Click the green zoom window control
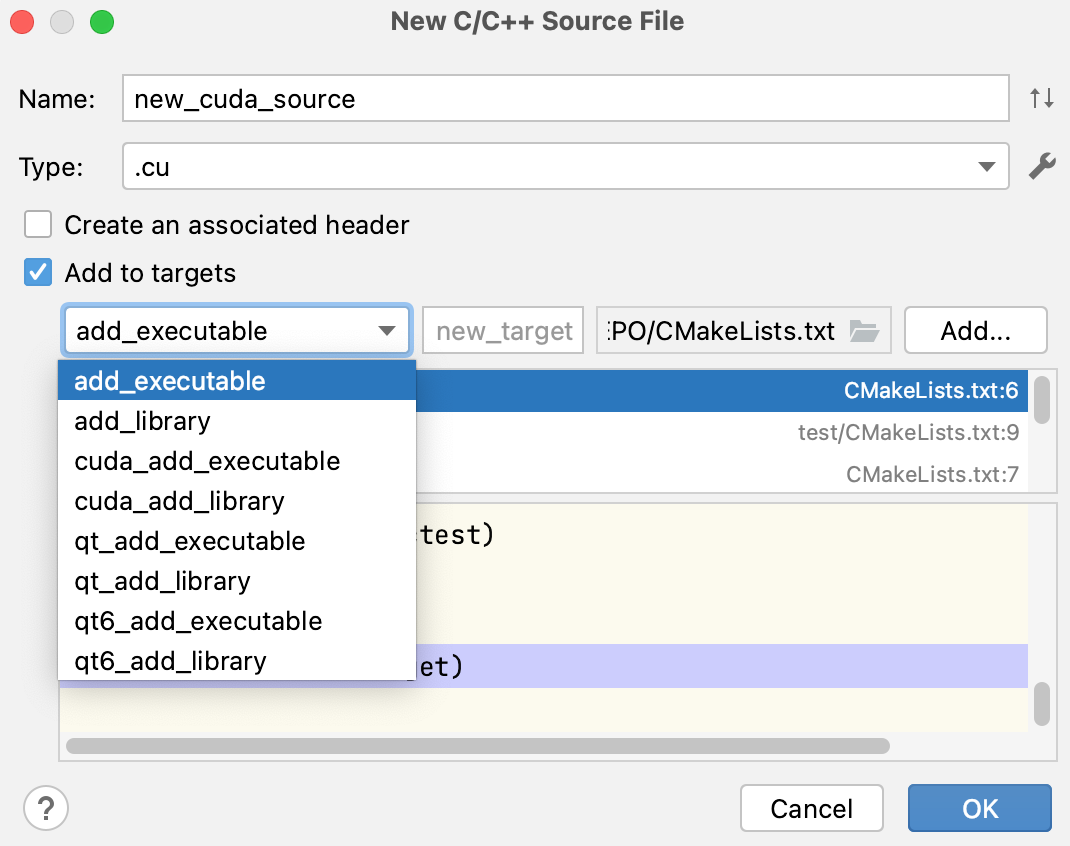Viewport: 1070px width, 846px height. pos(99,20)
